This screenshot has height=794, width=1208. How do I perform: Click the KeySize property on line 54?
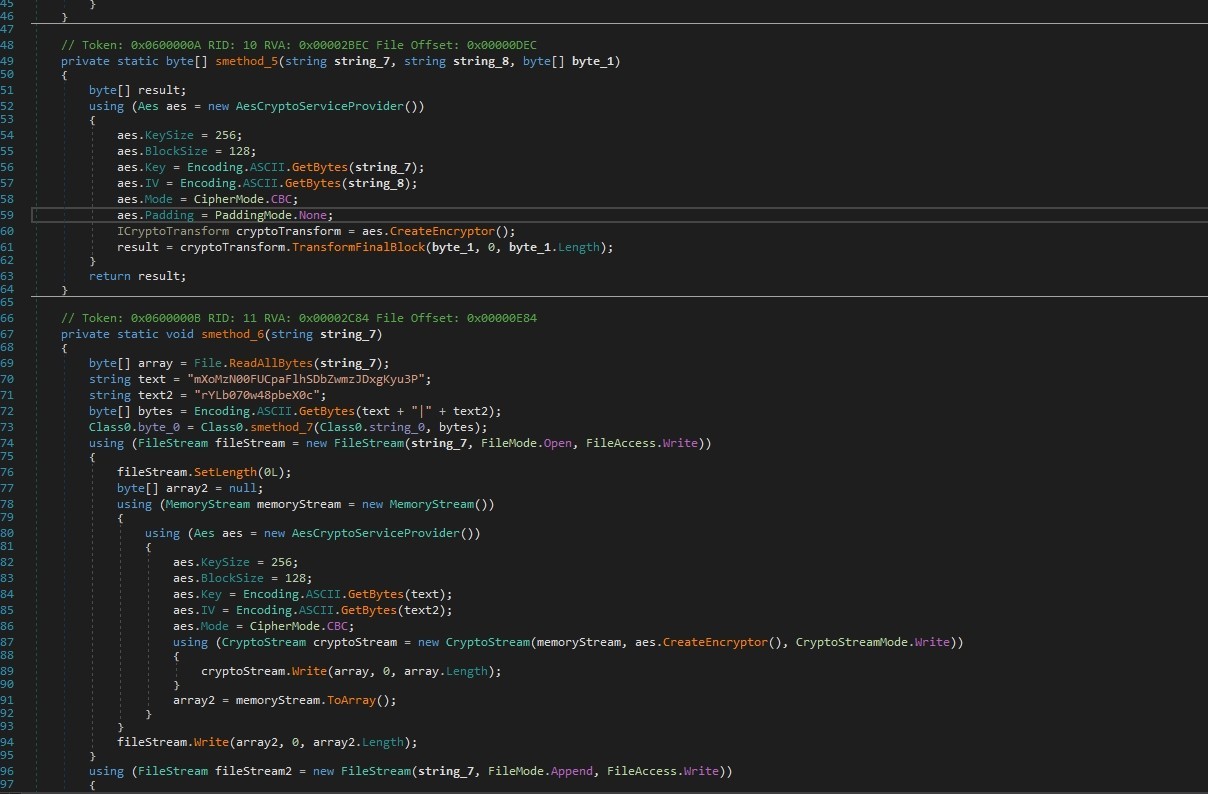pos(169,135)
